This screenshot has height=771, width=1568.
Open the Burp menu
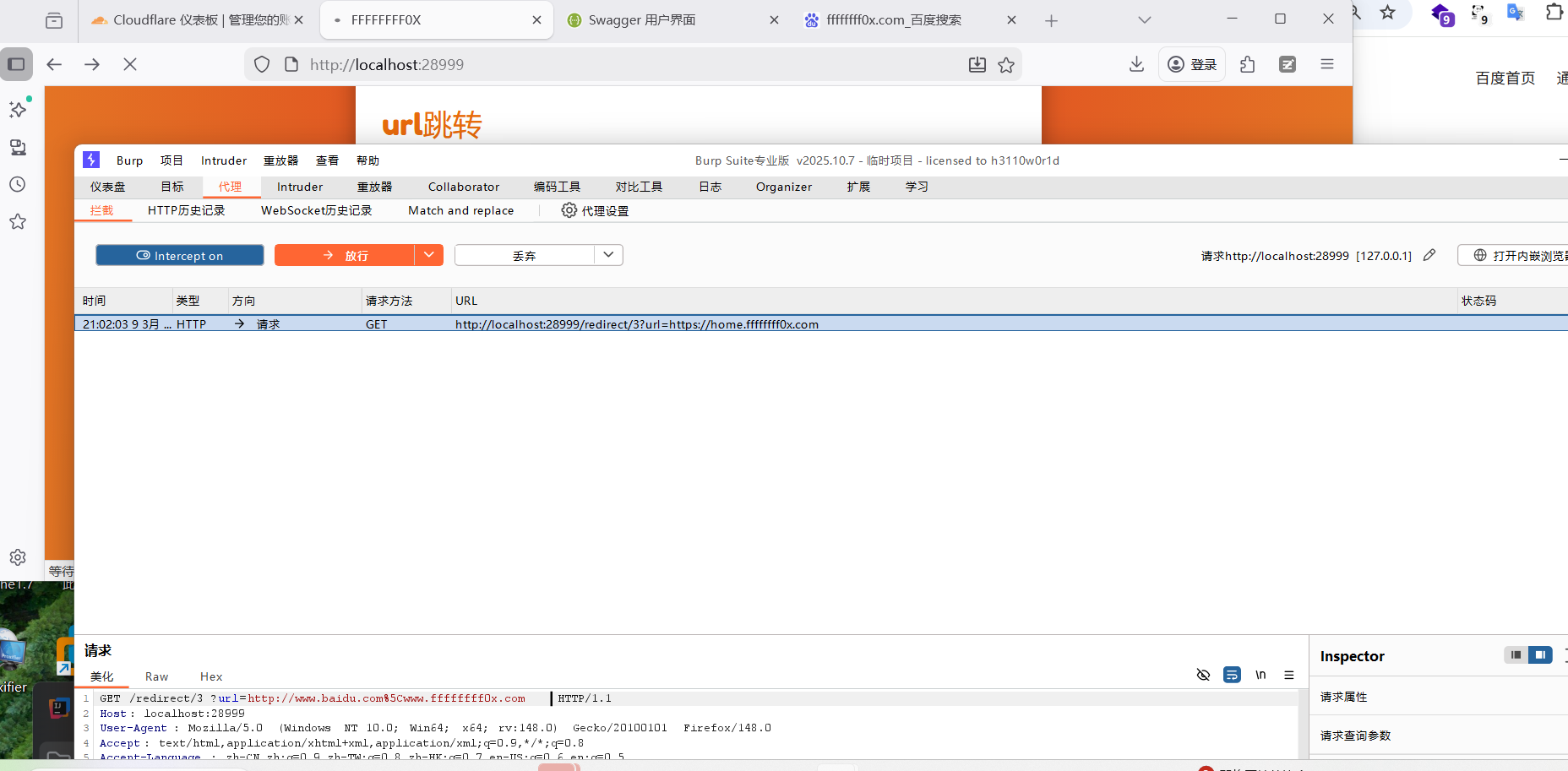(x=129, y=160)
